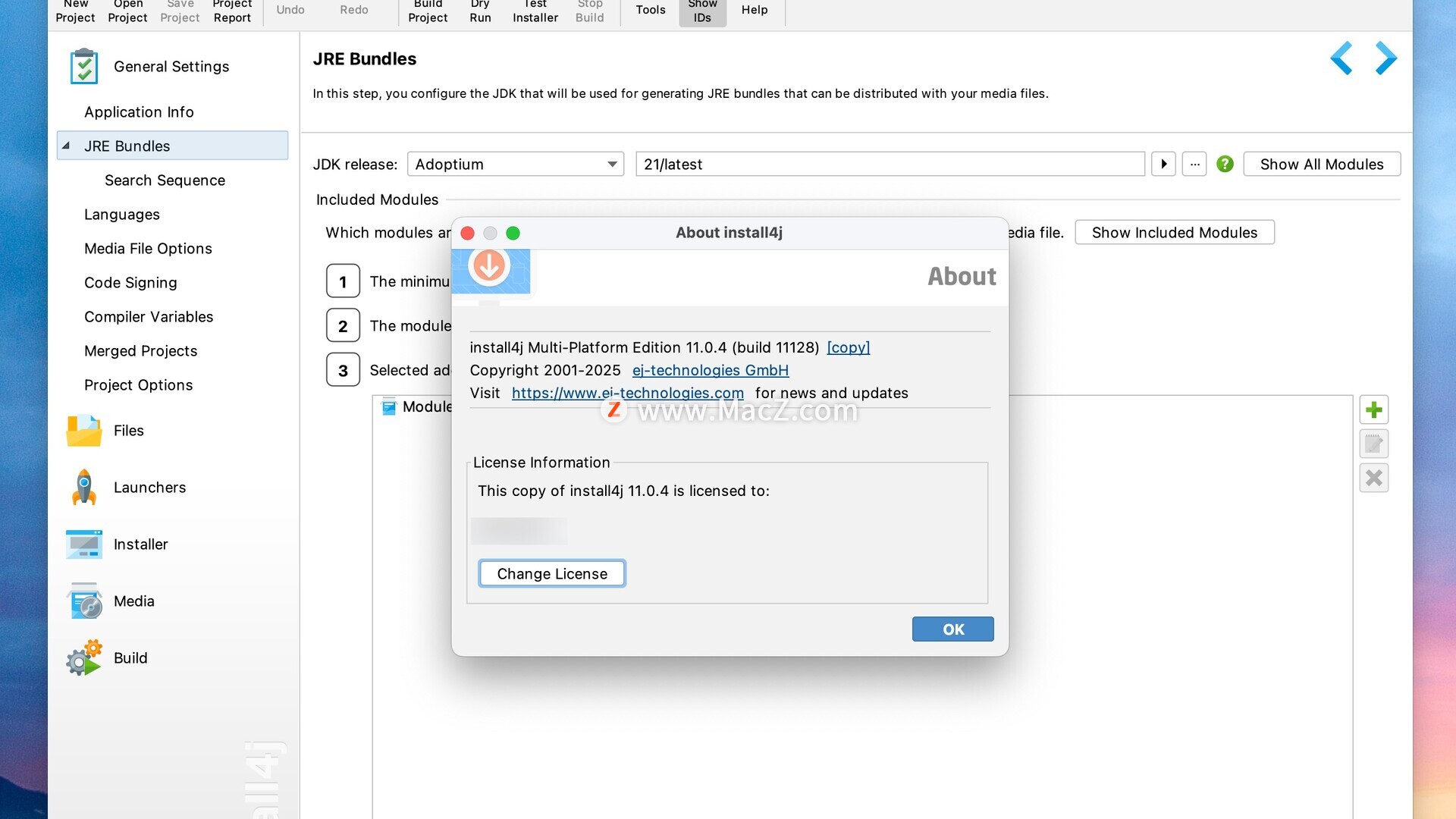
Task: Click the Build gears icon
Action: [84, 657]
